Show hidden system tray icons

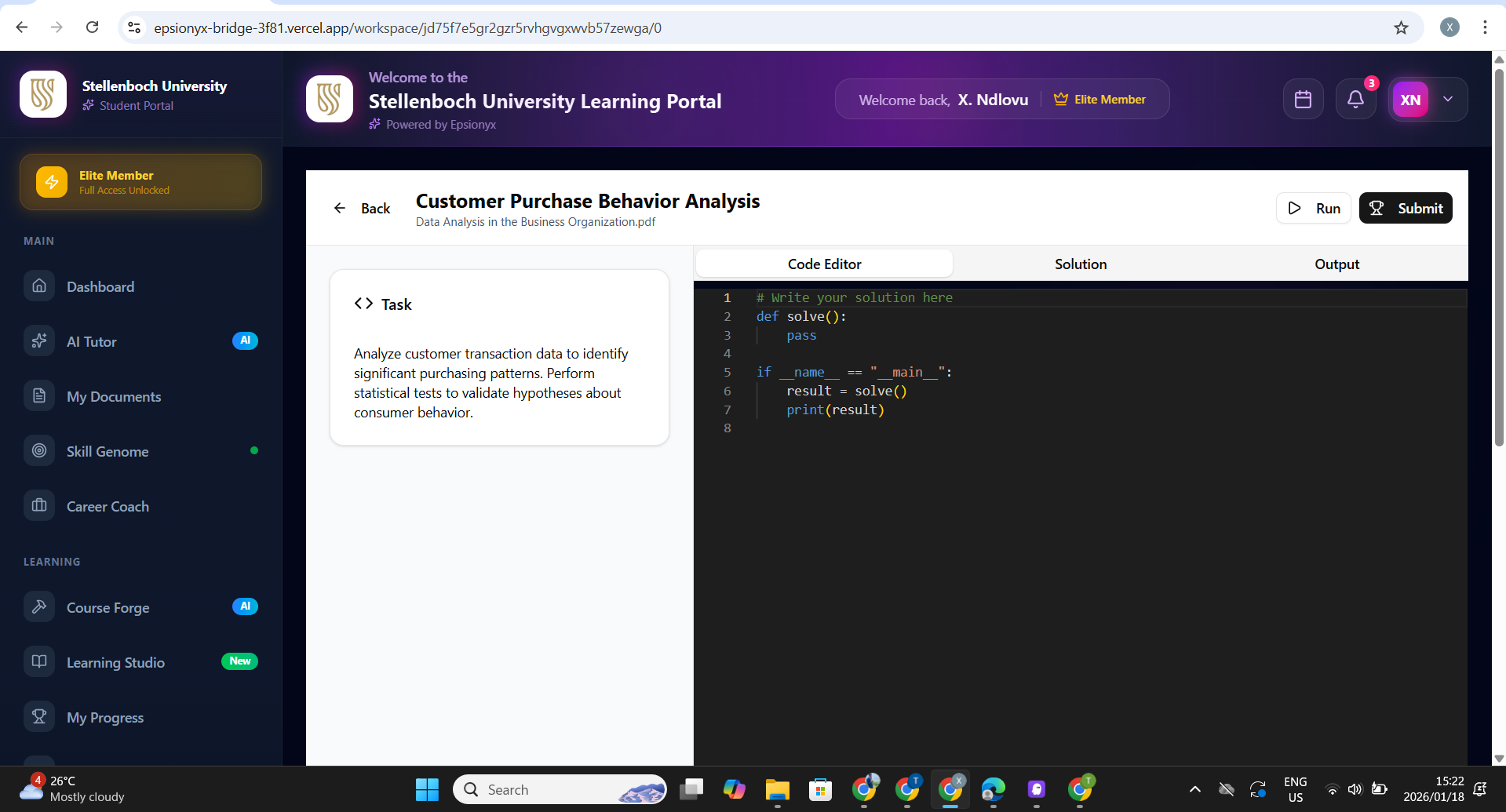1194,789
